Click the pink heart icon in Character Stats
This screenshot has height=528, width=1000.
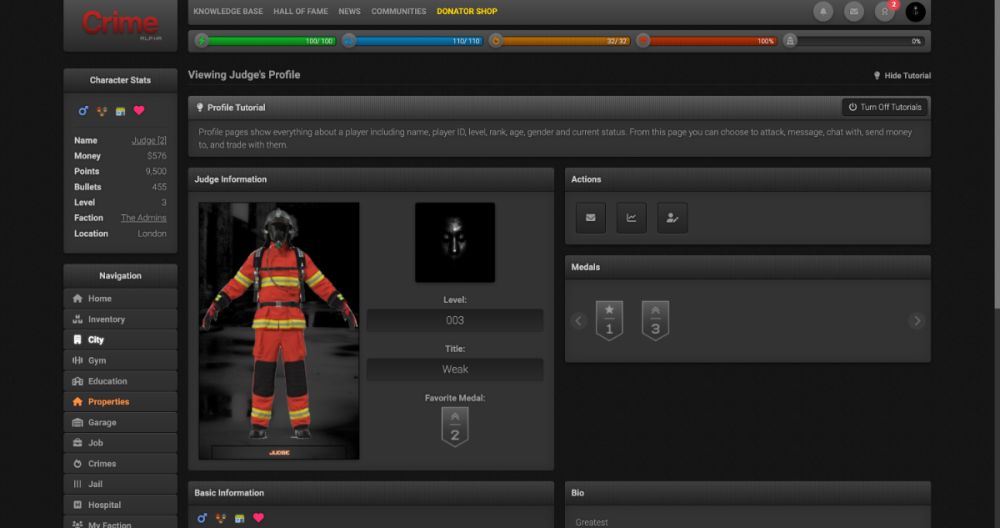click(139, 110)
